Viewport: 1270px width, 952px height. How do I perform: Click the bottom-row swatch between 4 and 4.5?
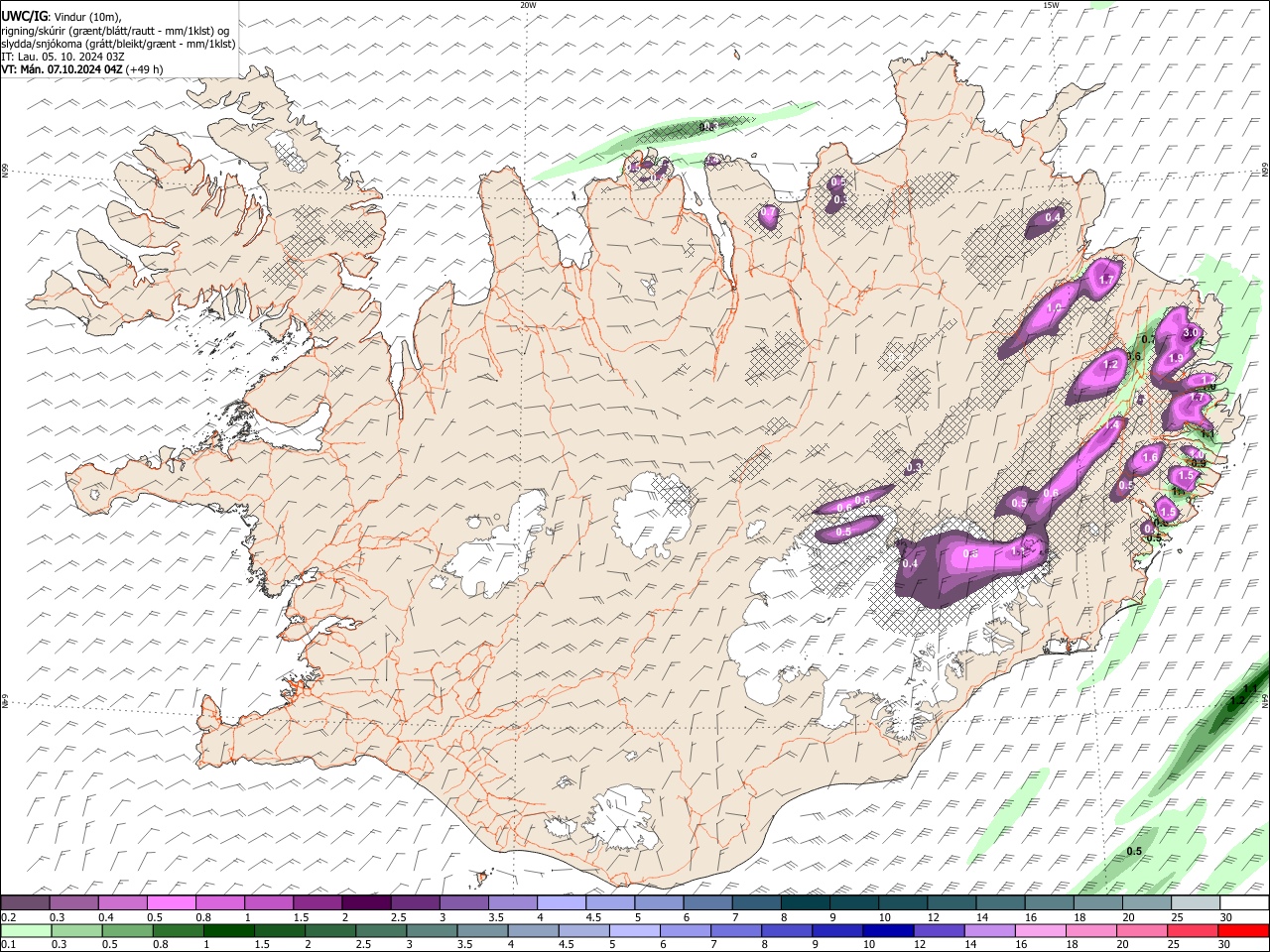(x=532, y=930)
